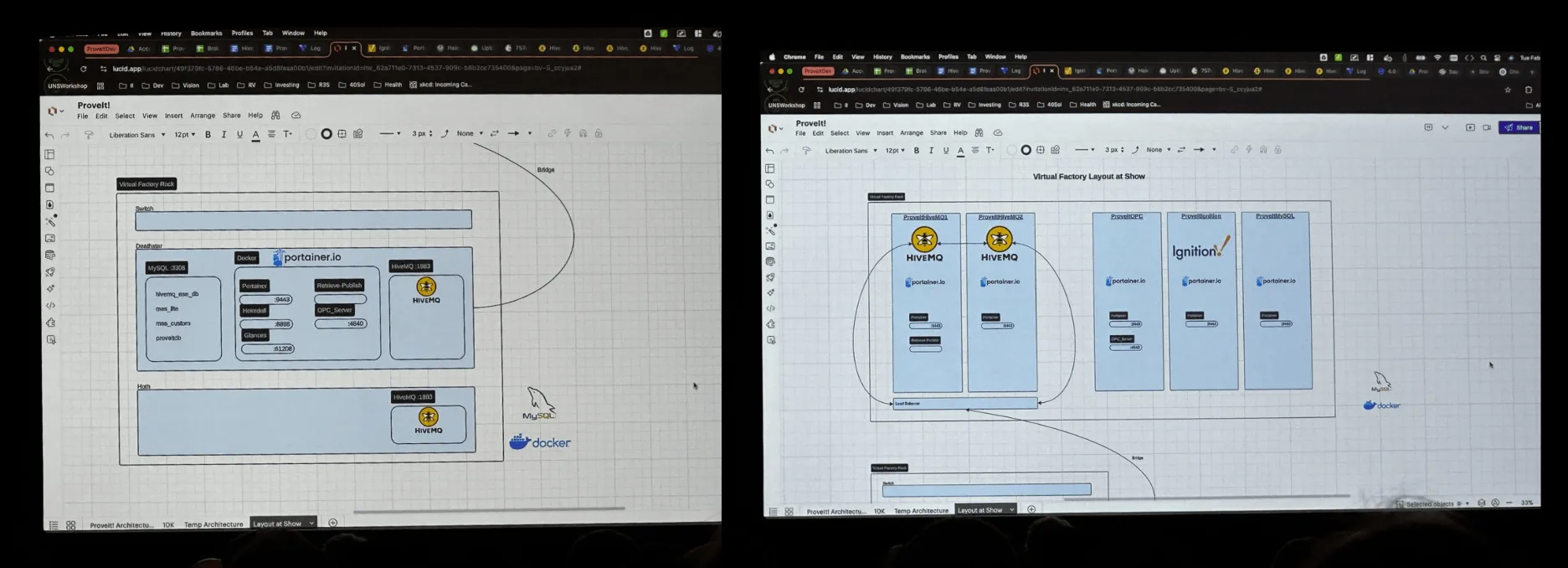This screenshot has height=568, width=1568.
Task: Open the data stack sidebar icon on left screen
Action: point(50,256)
